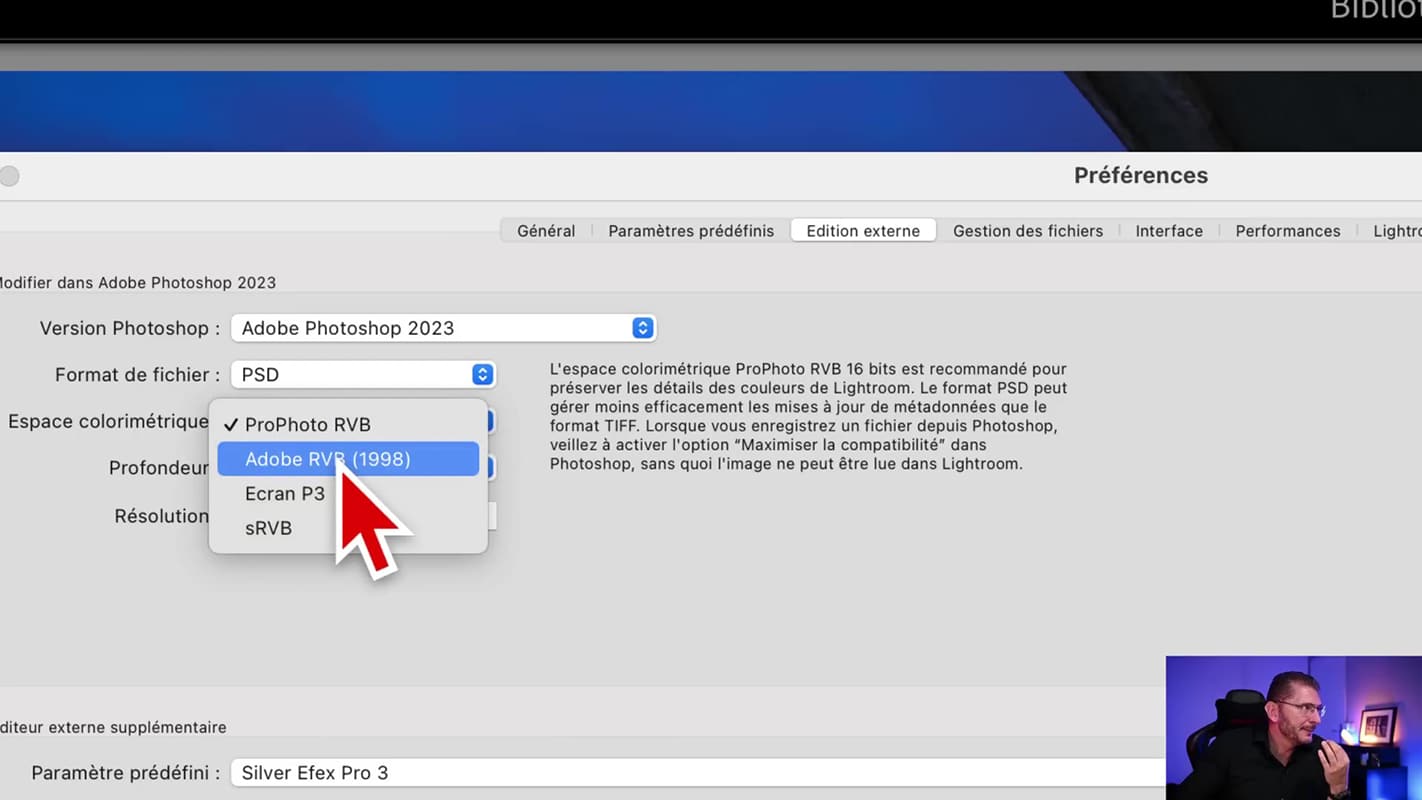Choose ProPhoto RVB in the color space list
Viewport: 1422px width, 800px height.
348,425
